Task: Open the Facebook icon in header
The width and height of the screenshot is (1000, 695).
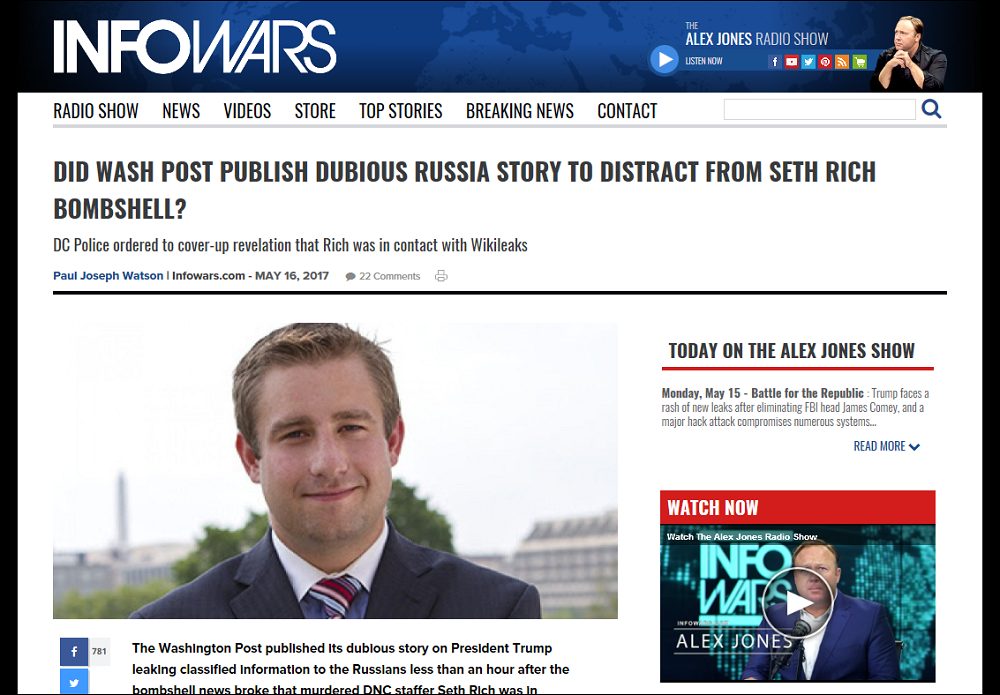Action: tap(775, 62)
